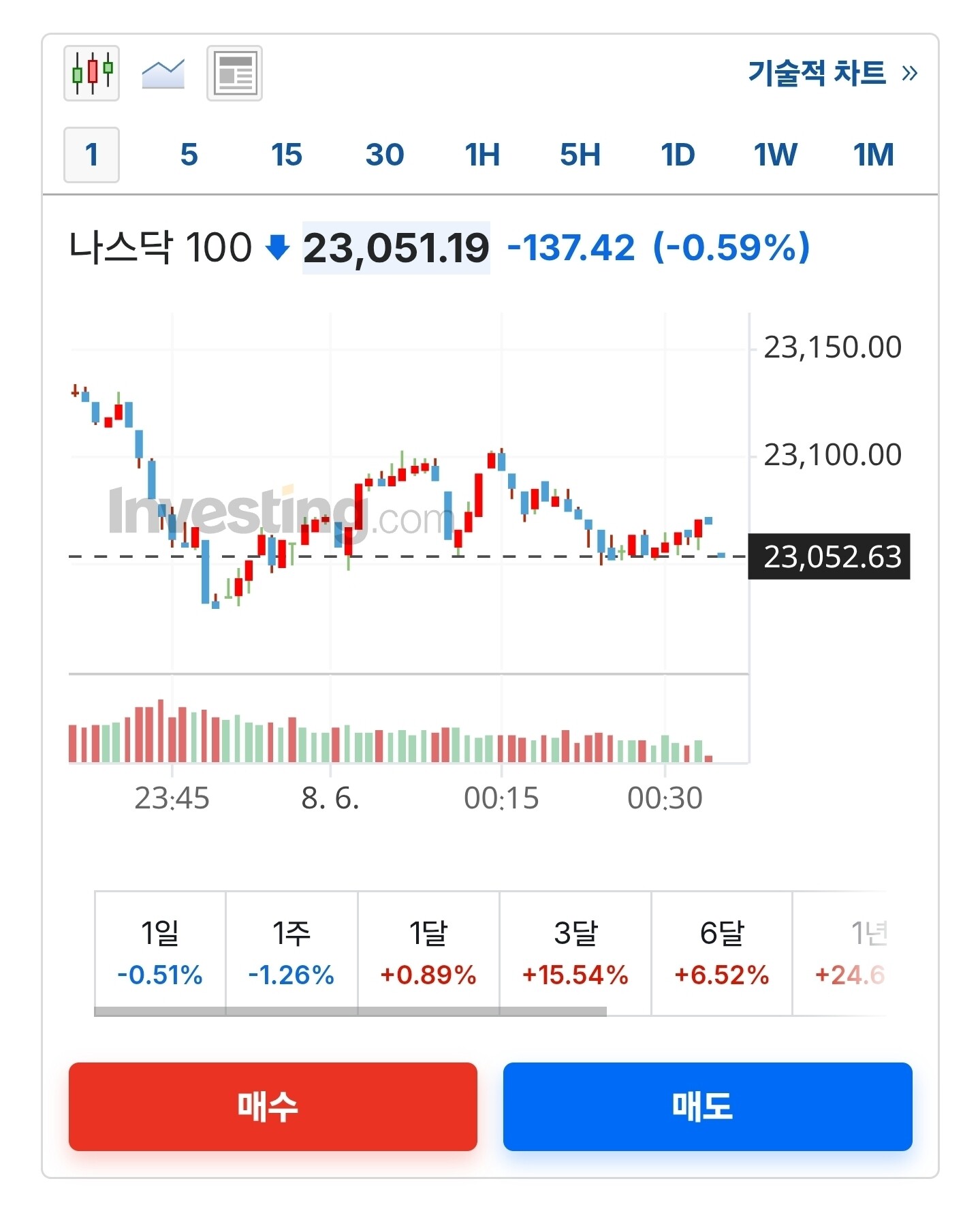Click the 23,052.63 current price marker
This screenshot has width=980, height=1211.
[829, 556]
